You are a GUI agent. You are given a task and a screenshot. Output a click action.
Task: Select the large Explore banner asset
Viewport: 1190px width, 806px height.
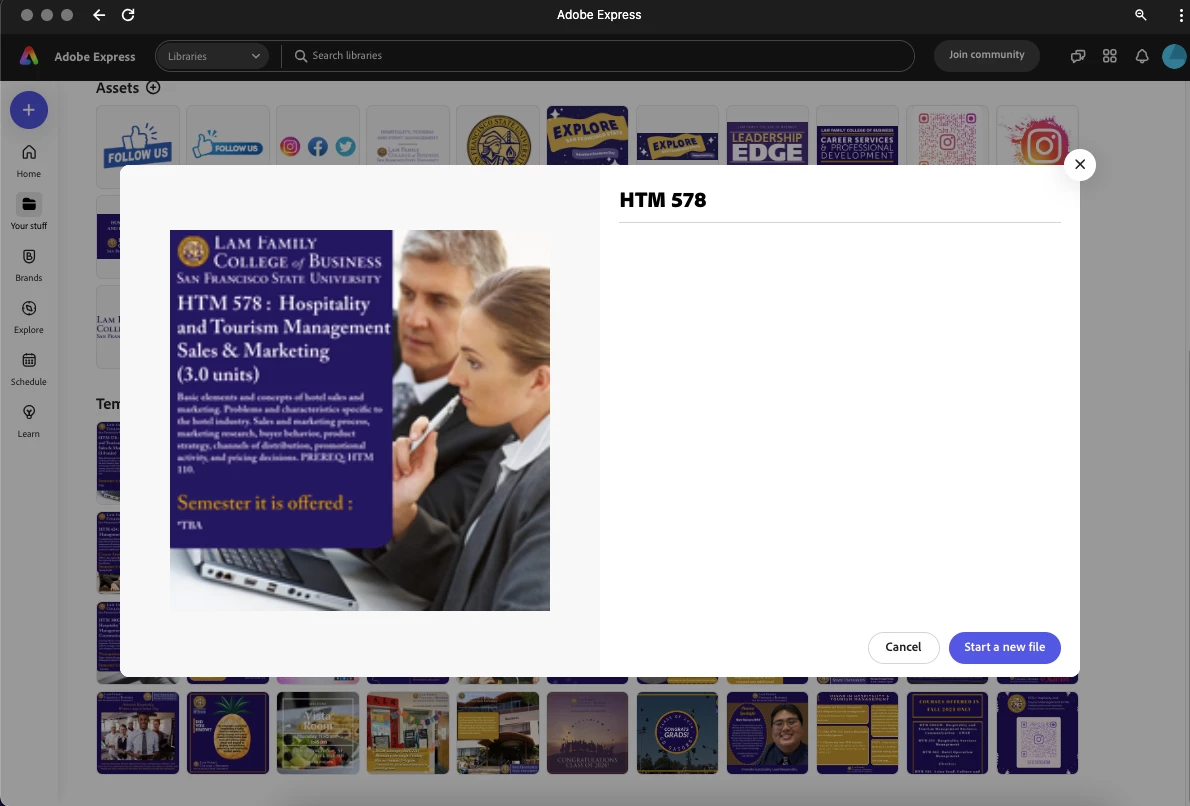[x=587, y=136]
